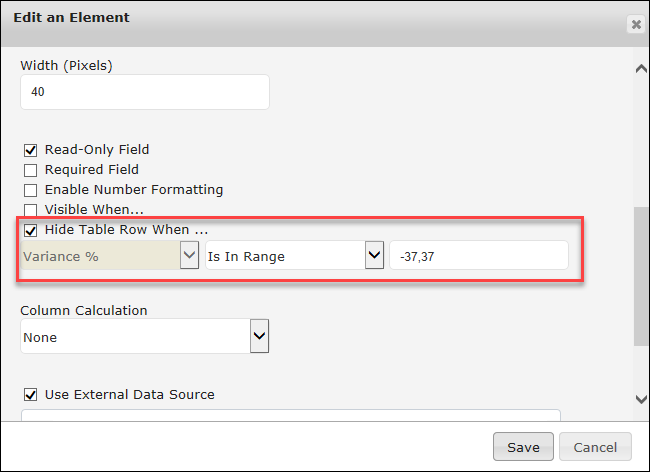Click the Save button
Image resolution: width=650 pixels, height=472 pixels.
[523, 447]
